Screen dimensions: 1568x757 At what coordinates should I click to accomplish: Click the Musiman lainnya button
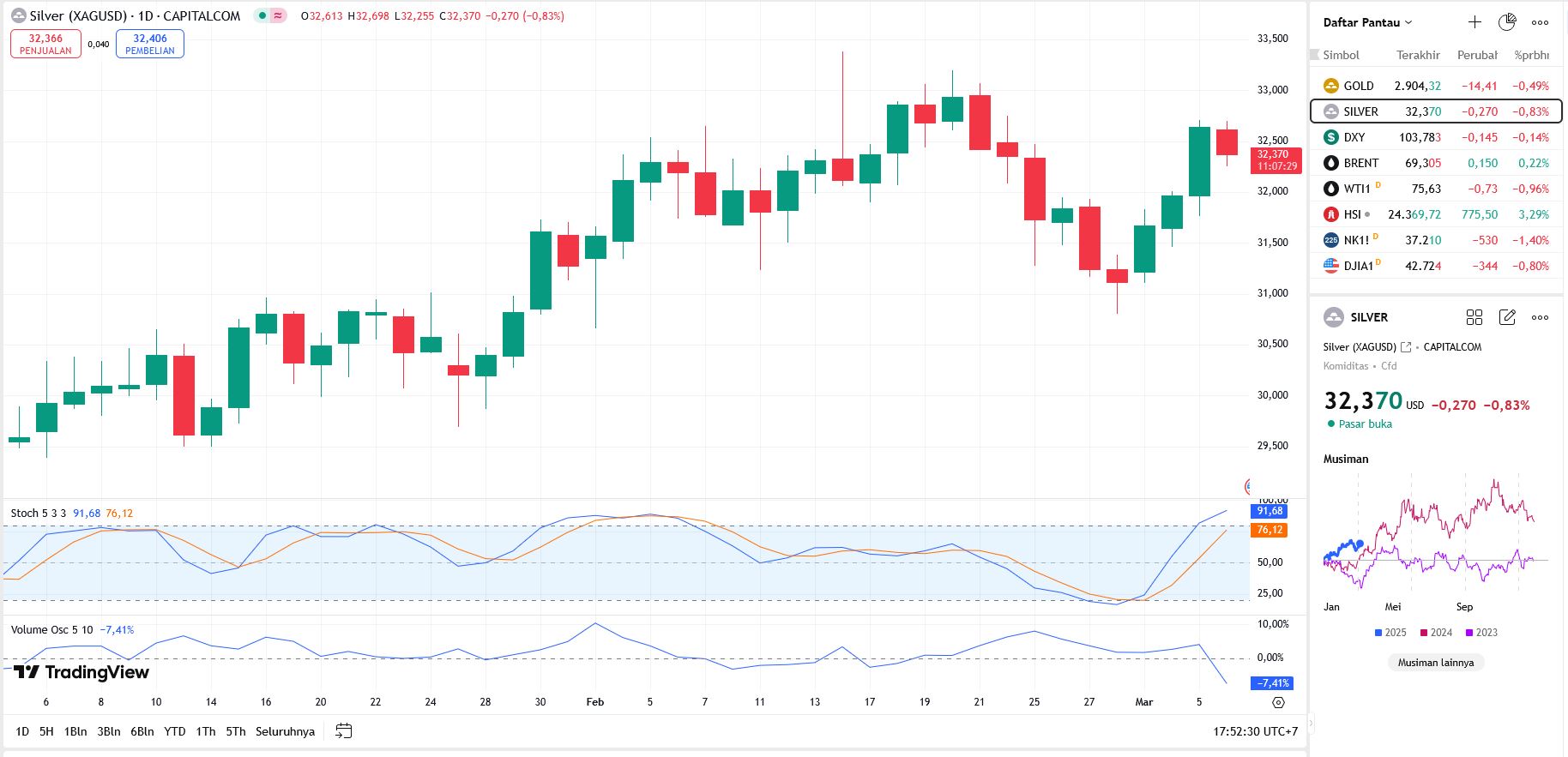coord(1435,663)
